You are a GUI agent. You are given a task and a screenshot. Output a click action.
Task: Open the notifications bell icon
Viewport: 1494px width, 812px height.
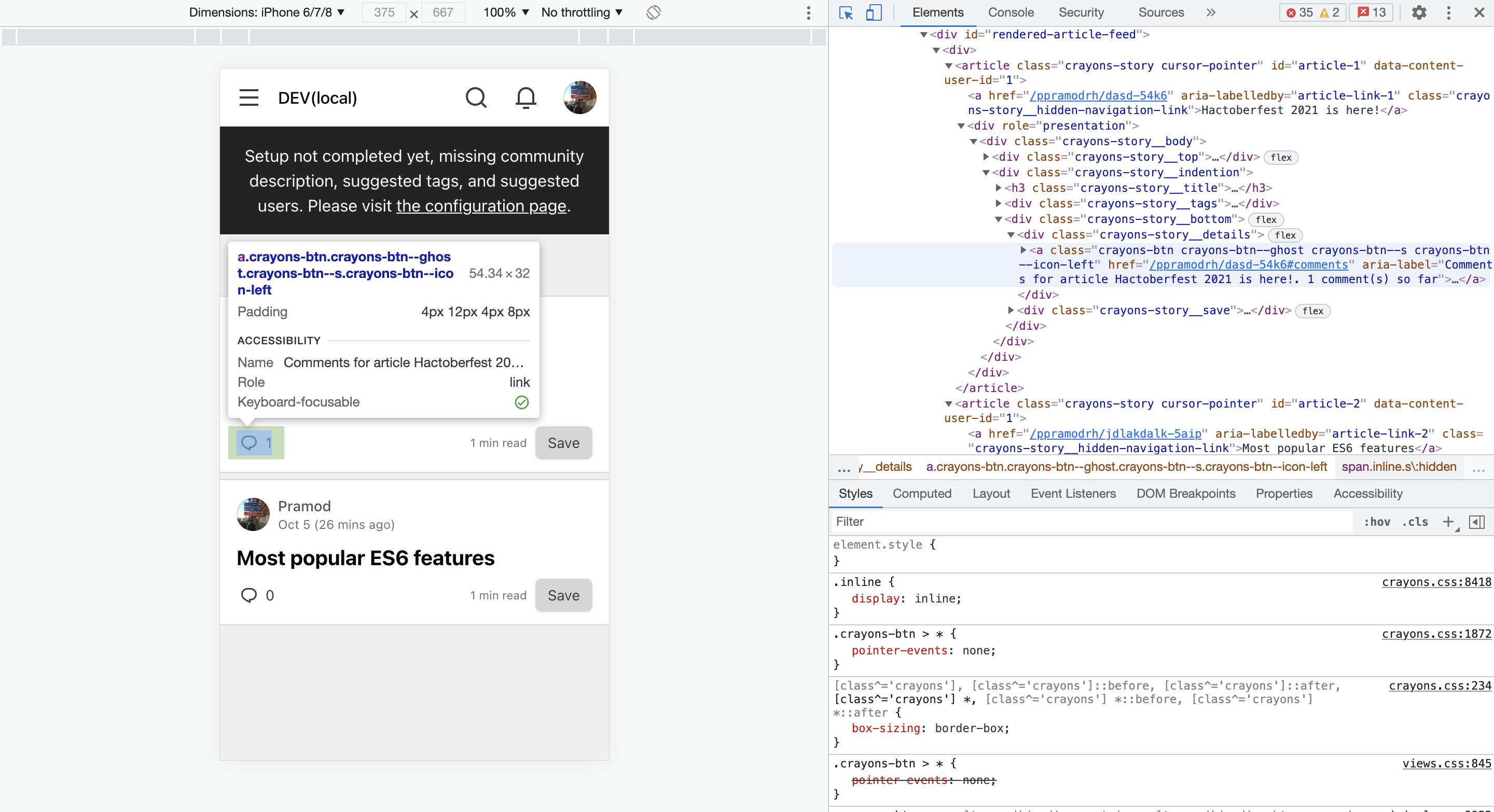[525, 97]
